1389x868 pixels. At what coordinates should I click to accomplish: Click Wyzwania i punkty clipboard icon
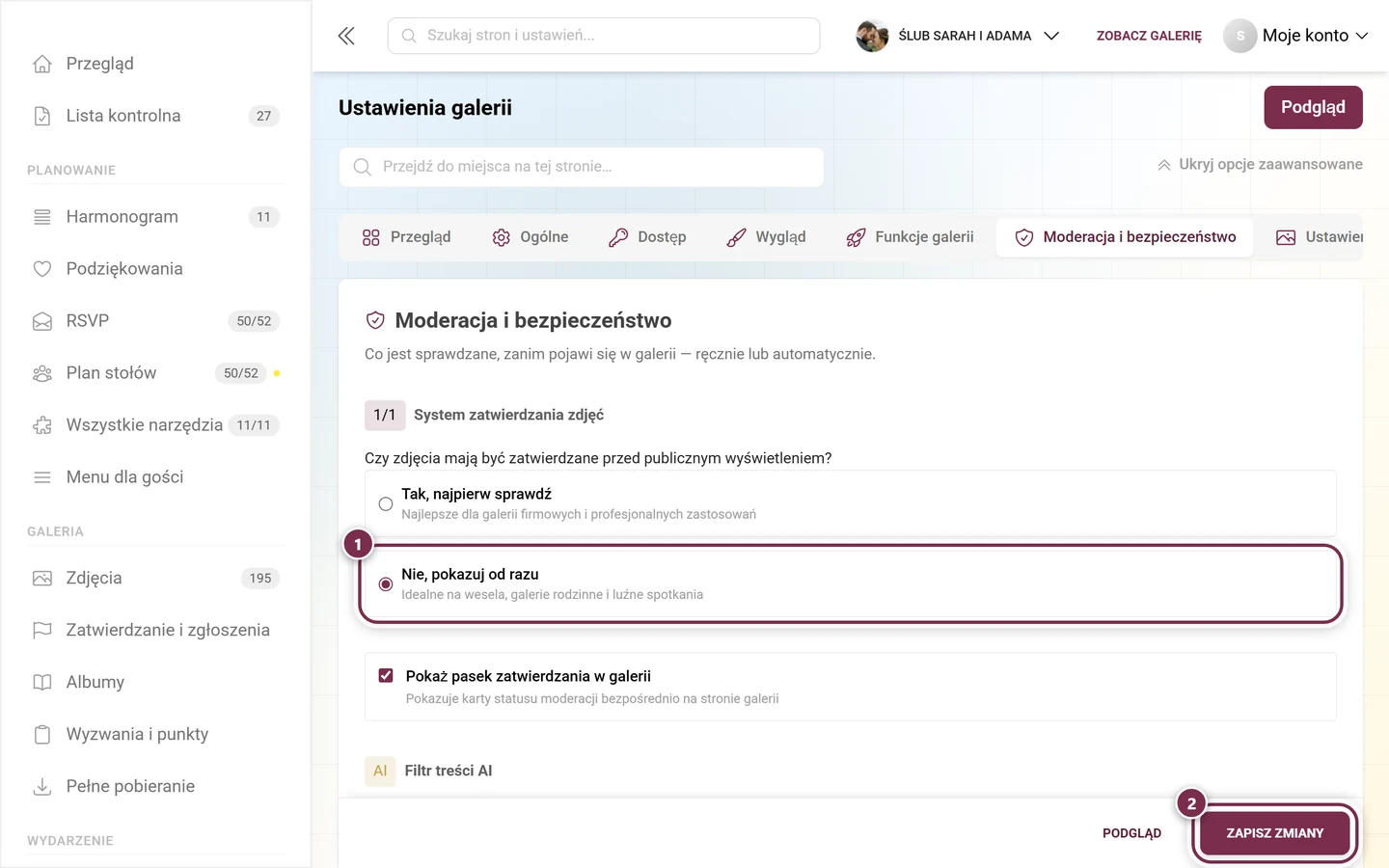click(42, 735)
